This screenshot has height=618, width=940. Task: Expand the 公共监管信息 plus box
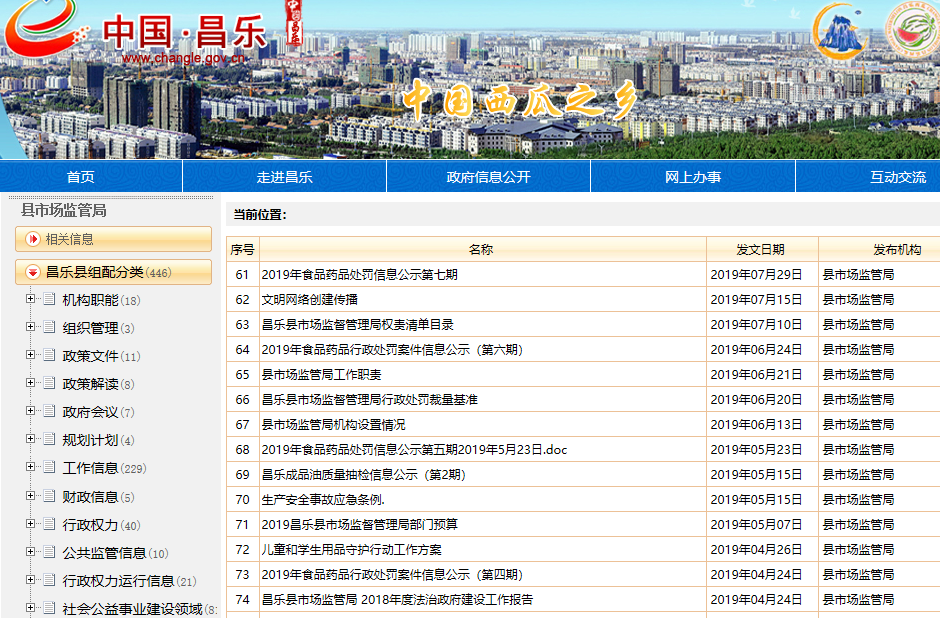[30, 553]
